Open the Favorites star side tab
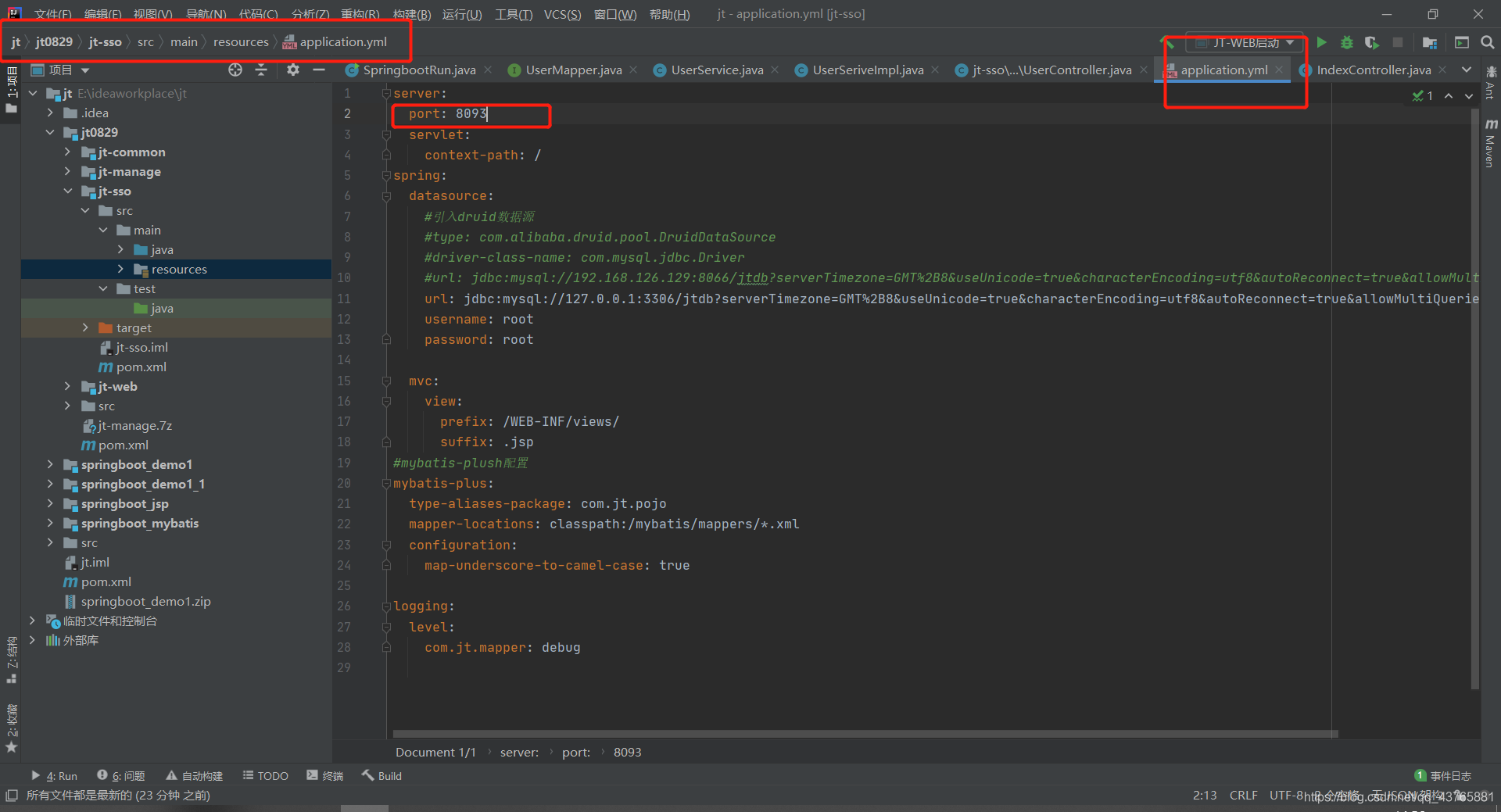The width and height of the screenshot is (1501, 812). pos(11,727)
